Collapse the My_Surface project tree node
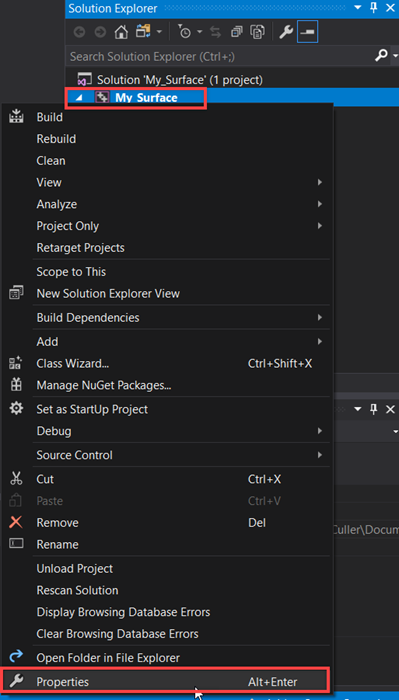Viewport: 399px width, 700px height. click(x=79, y=98)
